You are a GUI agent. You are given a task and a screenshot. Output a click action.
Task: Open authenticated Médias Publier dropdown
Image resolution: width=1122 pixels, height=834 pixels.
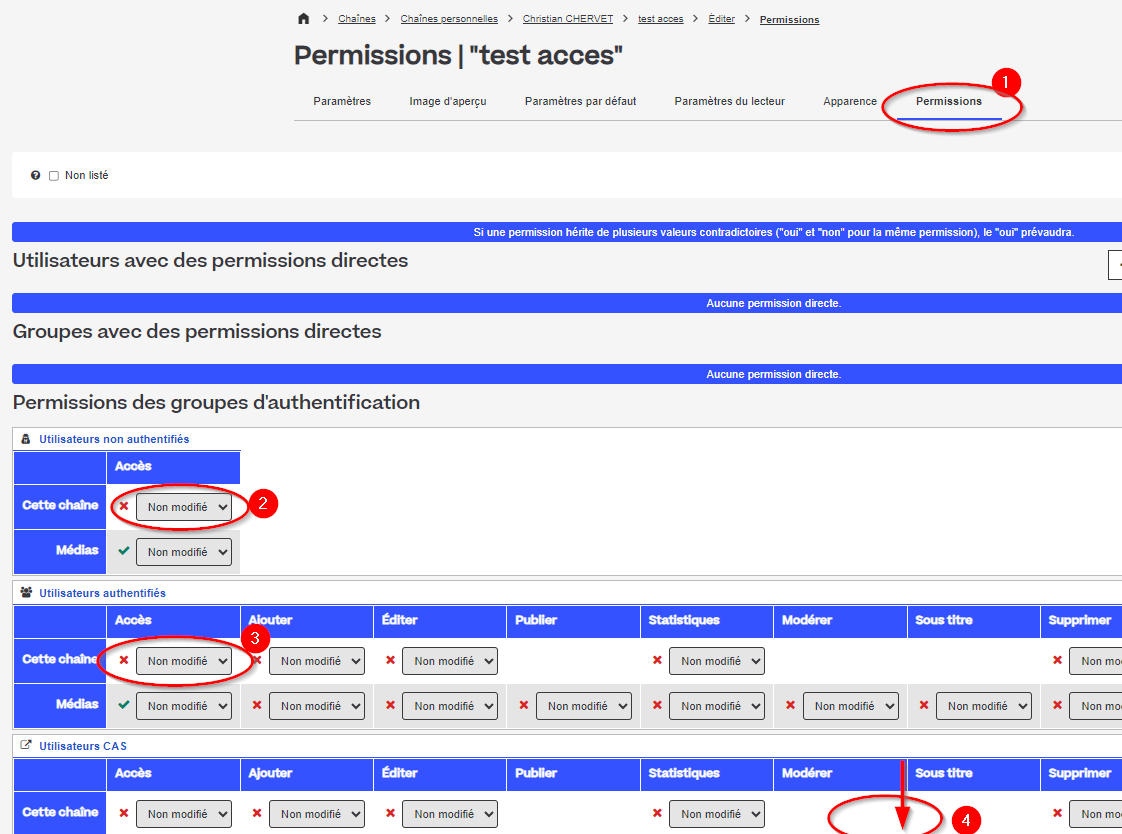(x=583, y=706)
